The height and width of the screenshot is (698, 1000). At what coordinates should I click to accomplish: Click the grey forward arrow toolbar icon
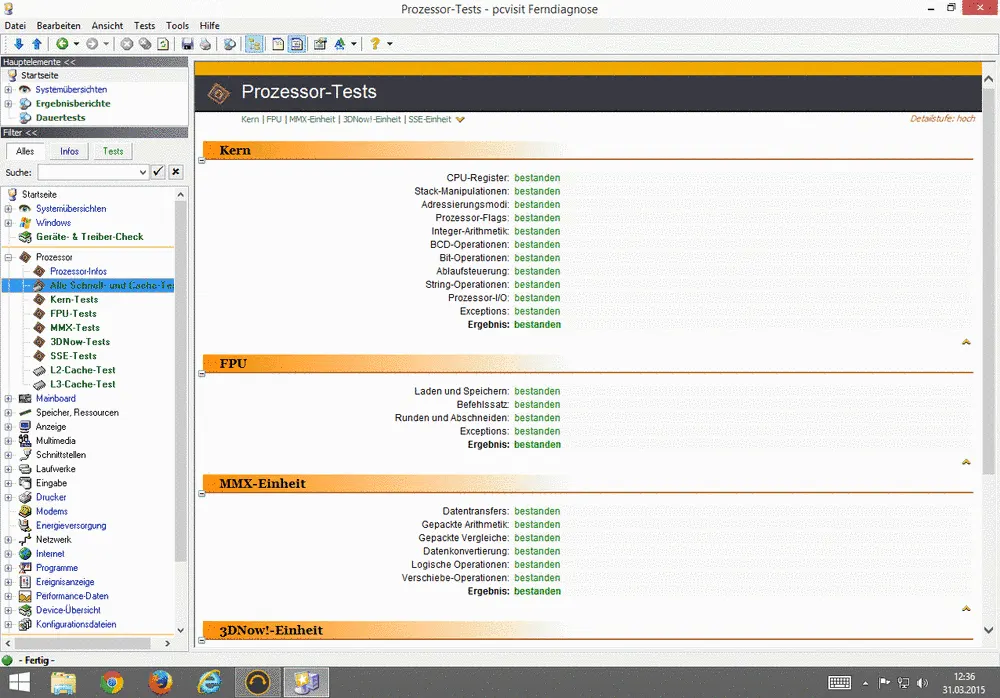[x=92, y=43]
